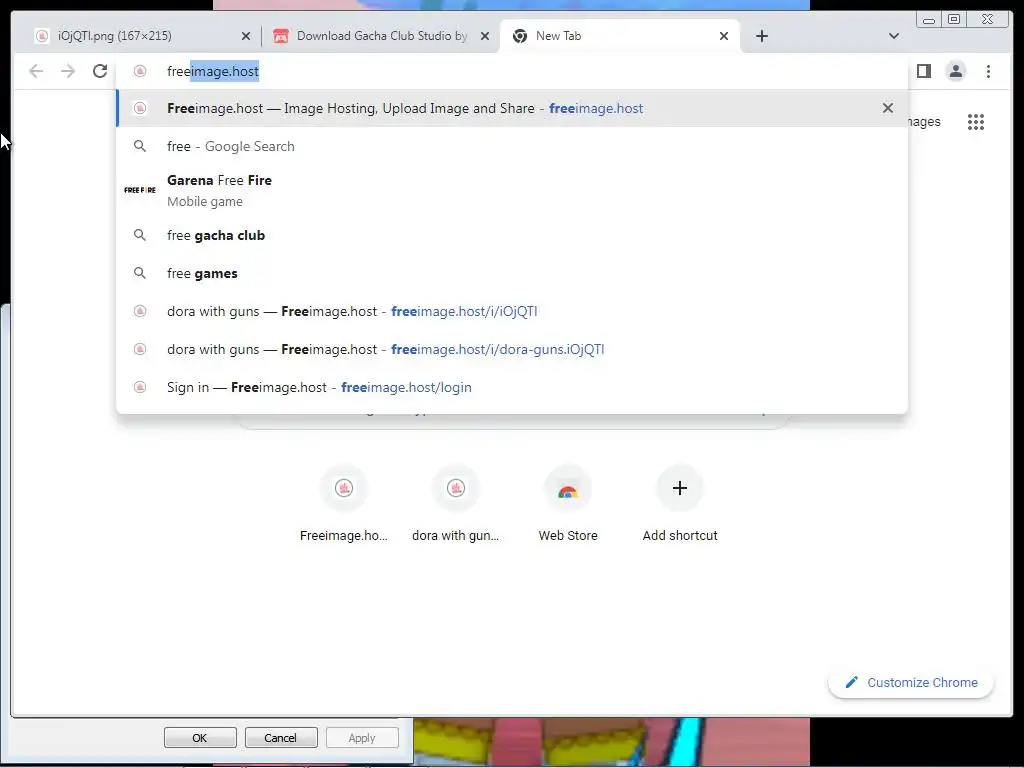Open the Web Store shortcut

pyautogui.click(x=568, y=504)
